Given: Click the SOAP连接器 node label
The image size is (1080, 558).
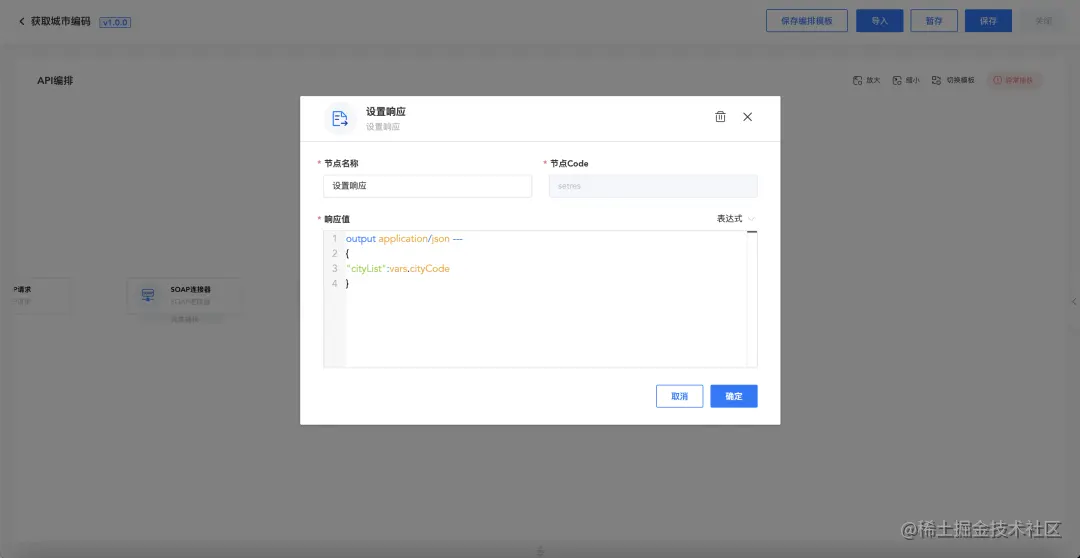Looking at the screenshot, I should 191,290.
